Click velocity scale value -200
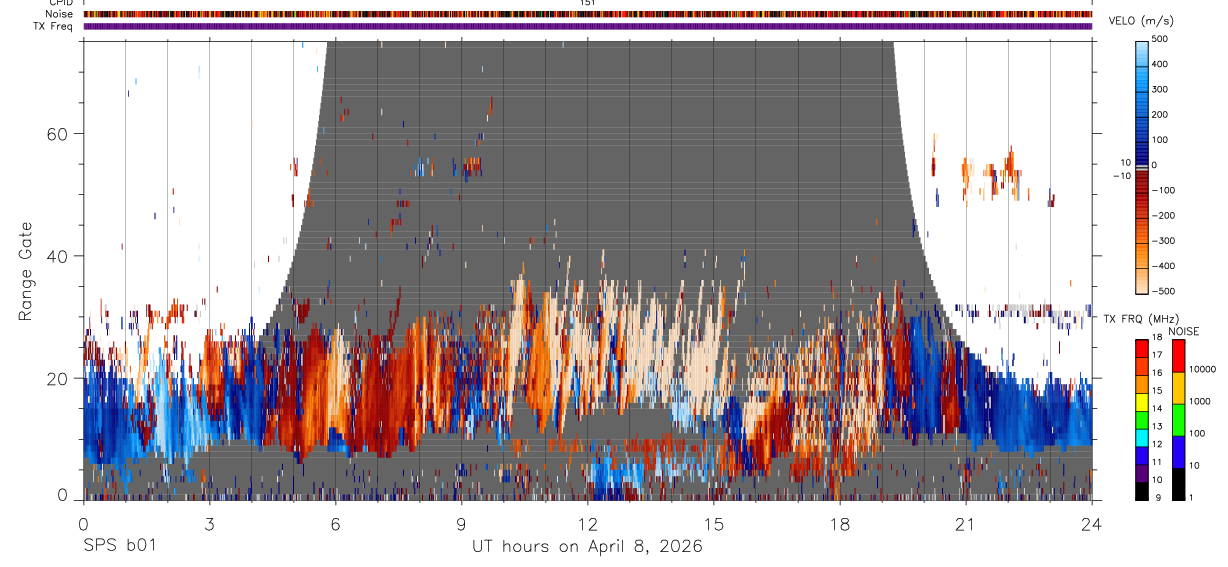1228x567 pixels. [1163, 215]
